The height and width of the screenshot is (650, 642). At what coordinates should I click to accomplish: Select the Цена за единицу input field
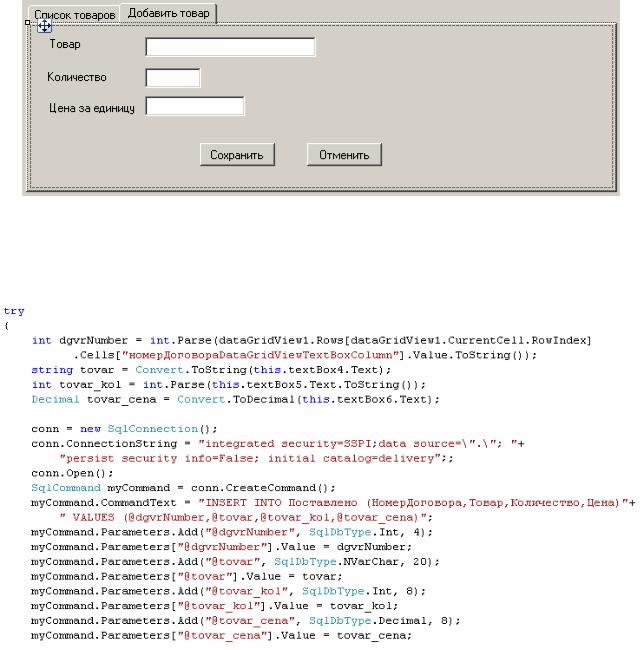point(195,106)
